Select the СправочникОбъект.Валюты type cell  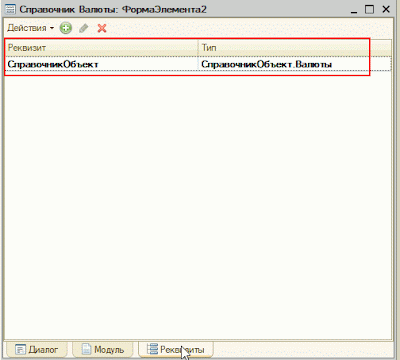point(294,64)
